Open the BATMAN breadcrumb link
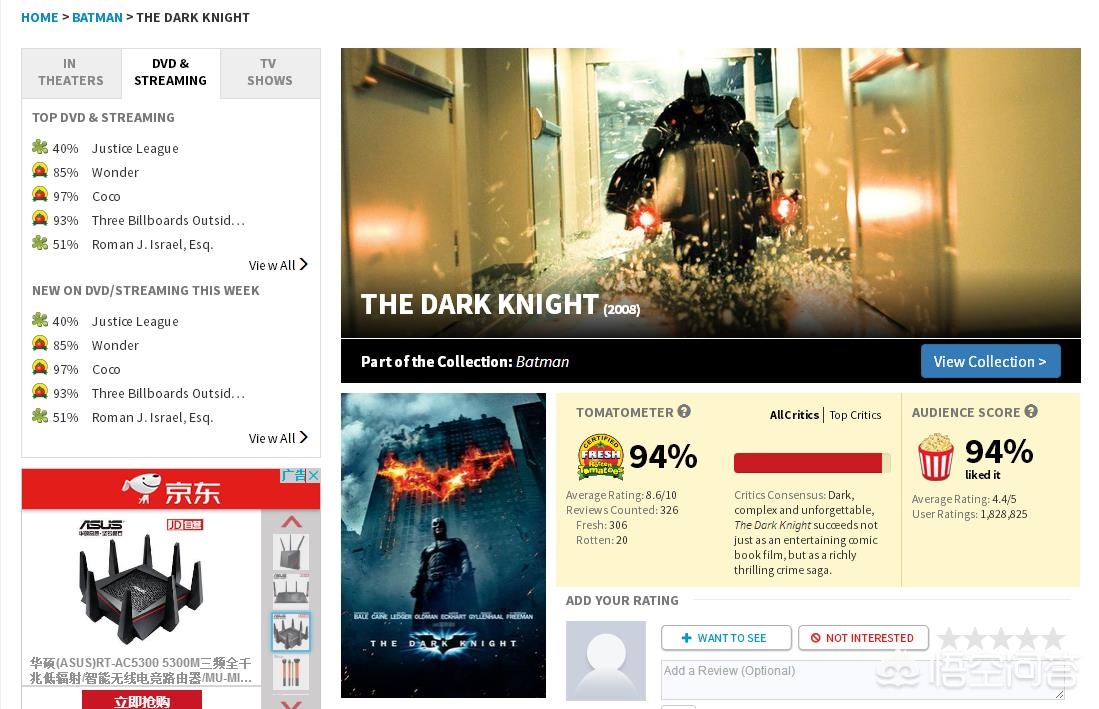The height and width of the screenshot is (709, 1099). [97, 18]
